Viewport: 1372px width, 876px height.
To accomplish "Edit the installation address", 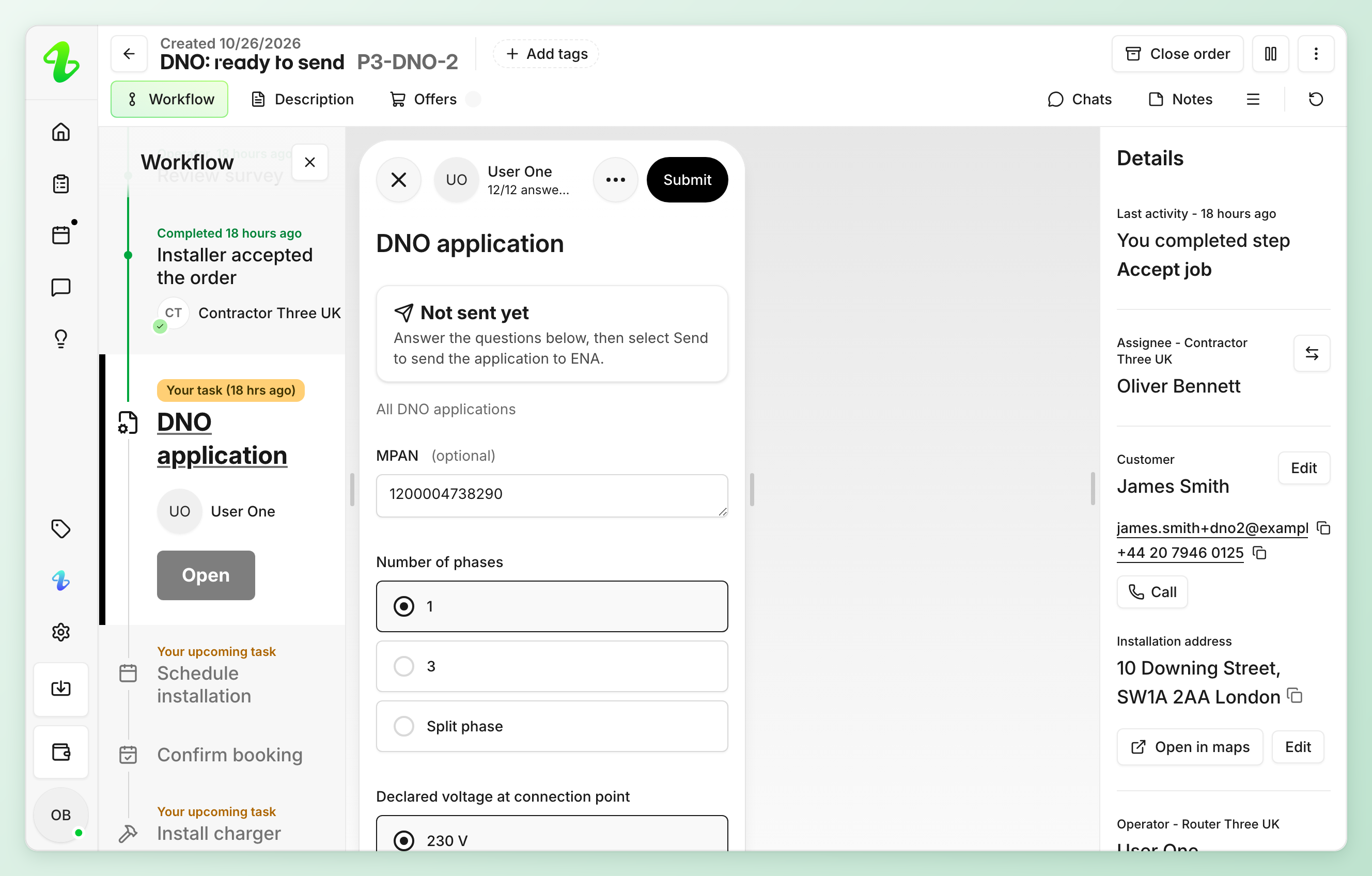I will [1298, 747].
